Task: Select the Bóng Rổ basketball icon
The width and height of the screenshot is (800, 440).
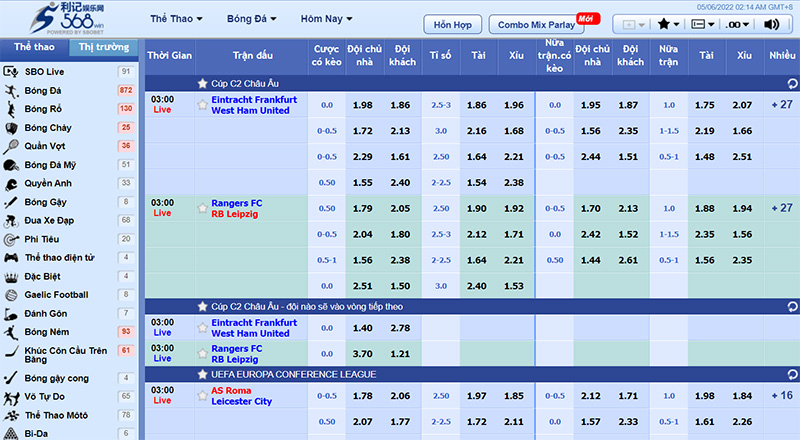Action: pyautogui.click(x=11, y=109)
